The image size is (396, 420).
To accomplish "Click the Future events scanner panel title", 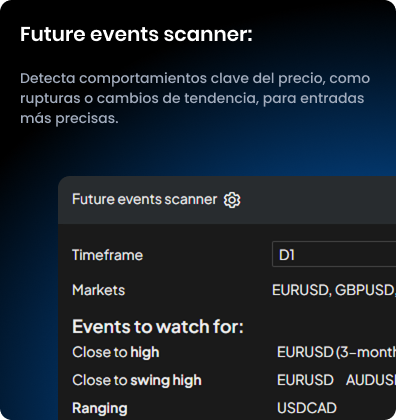I will 145,199.
